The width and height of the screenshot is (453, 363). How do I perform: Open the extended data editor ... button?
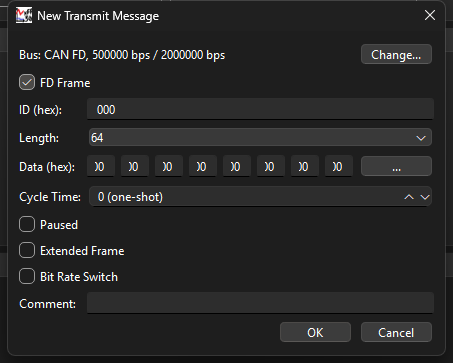[x=396, y=166]
